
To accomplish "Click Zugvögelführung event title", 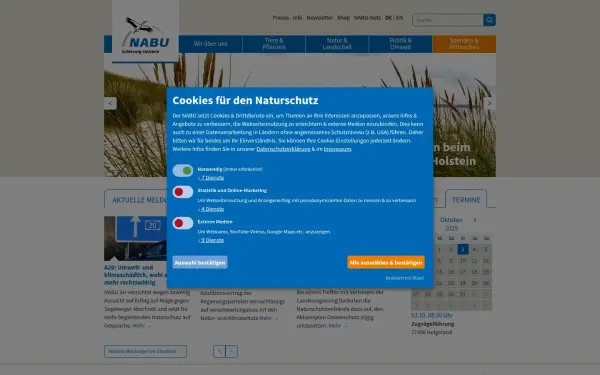I will click(432, 324).
